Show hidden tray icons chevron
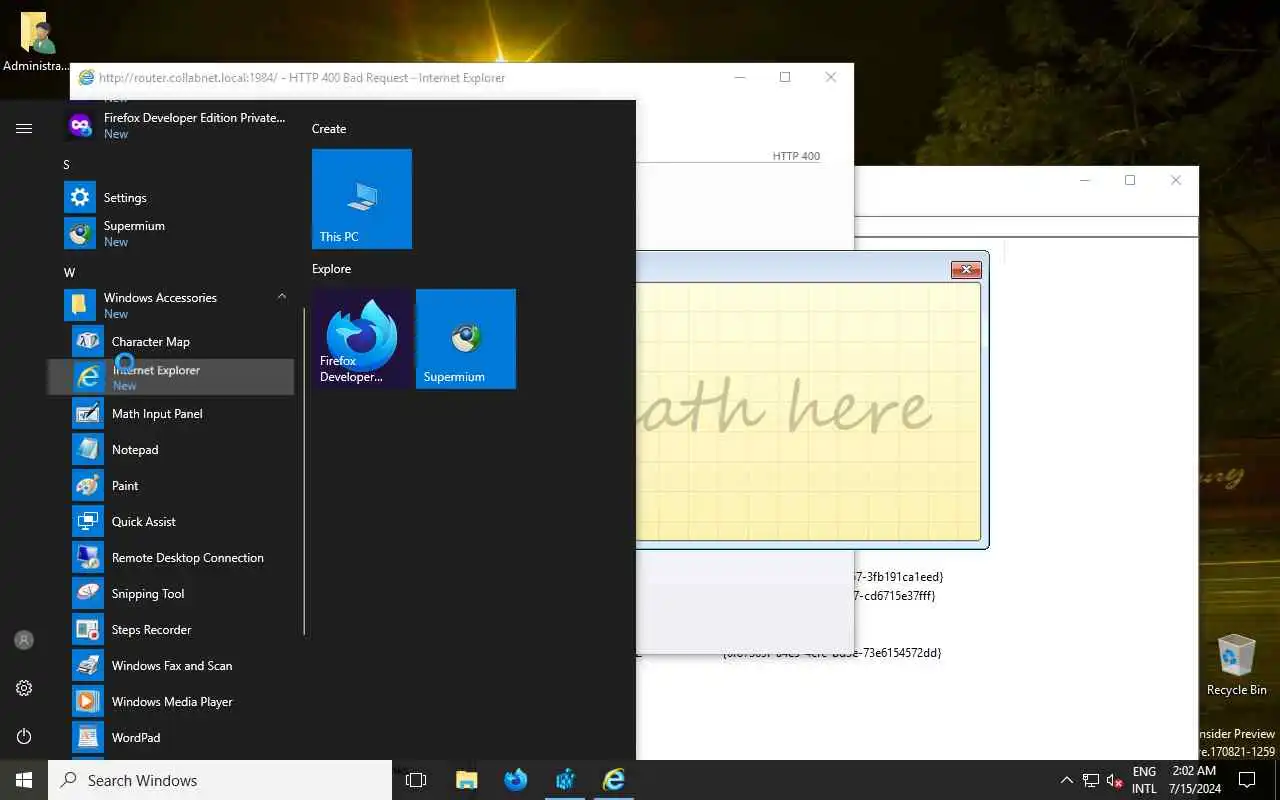 [x=1066, y=780]
